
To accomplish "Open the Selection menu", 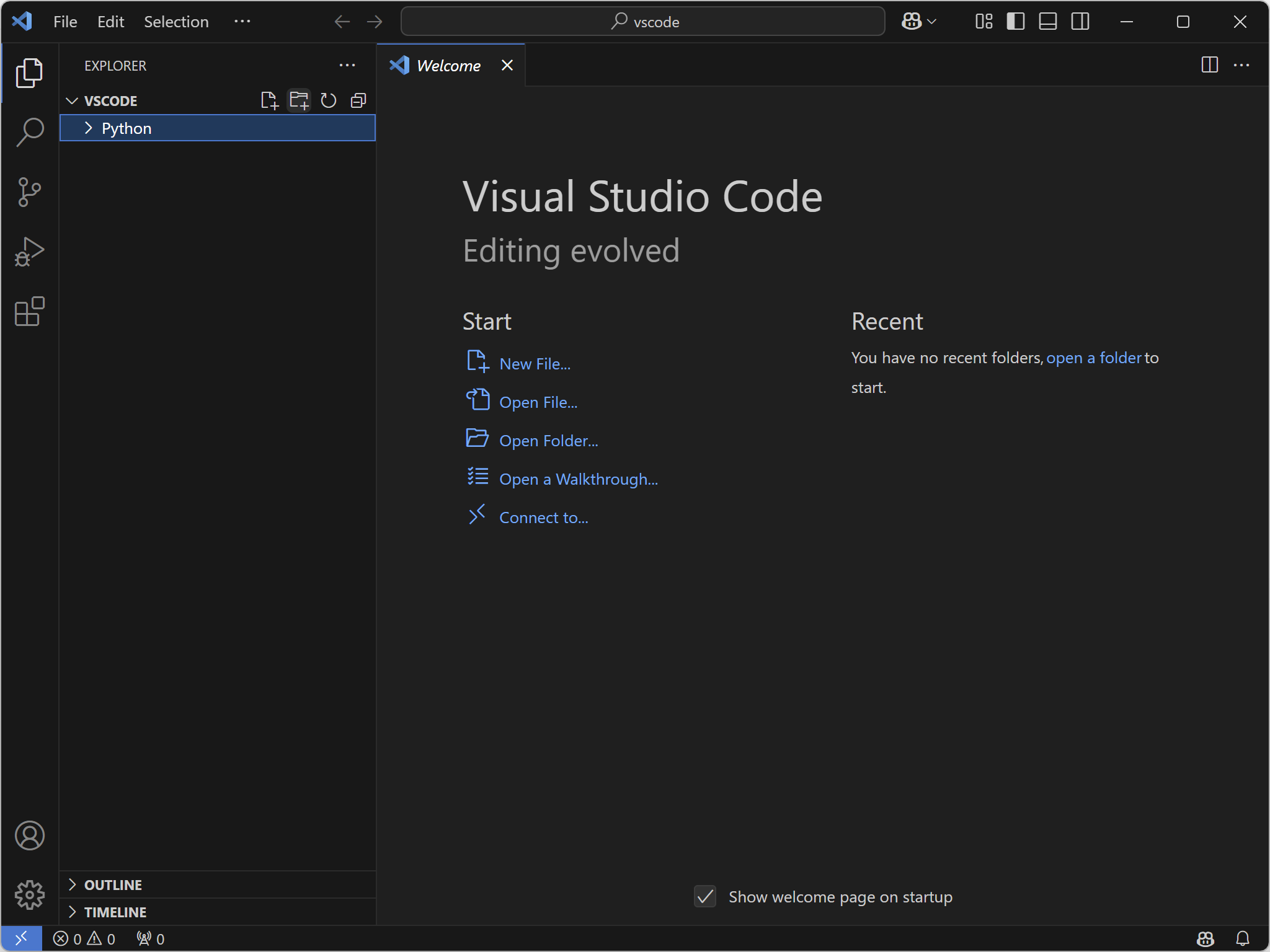I will pos(176,22).
